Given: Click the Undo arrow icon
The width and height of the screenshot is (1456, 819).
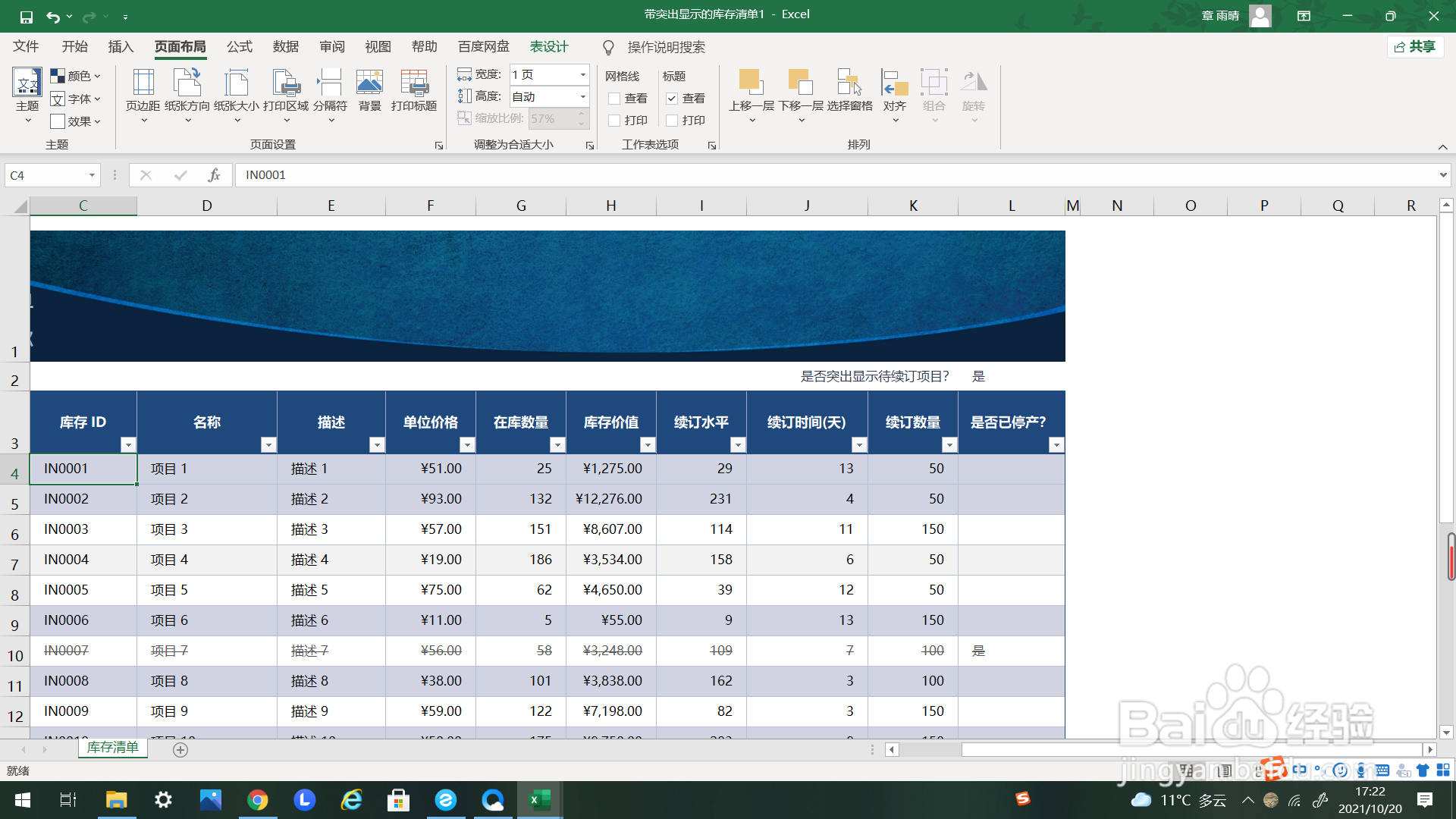Looking at the screenshot, I should pyautogui.click(x=52, y=16).
